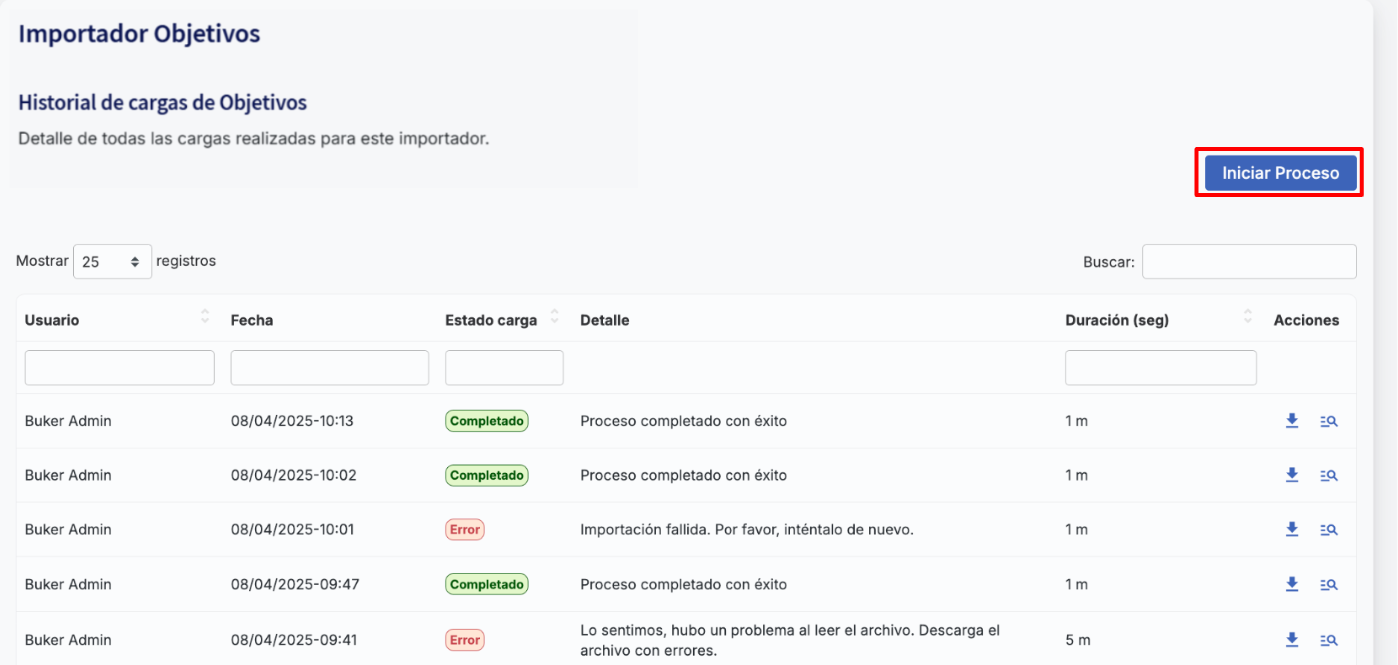Download error file for the 08/04/2025-10:01 upload

point(1291,529)
